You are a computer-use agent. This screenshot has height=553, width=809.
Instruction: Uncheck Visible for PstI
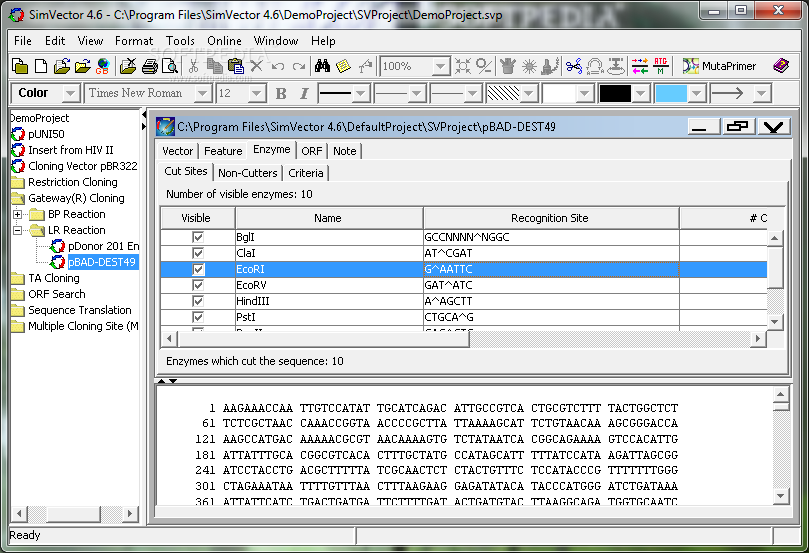coord(198,317)
